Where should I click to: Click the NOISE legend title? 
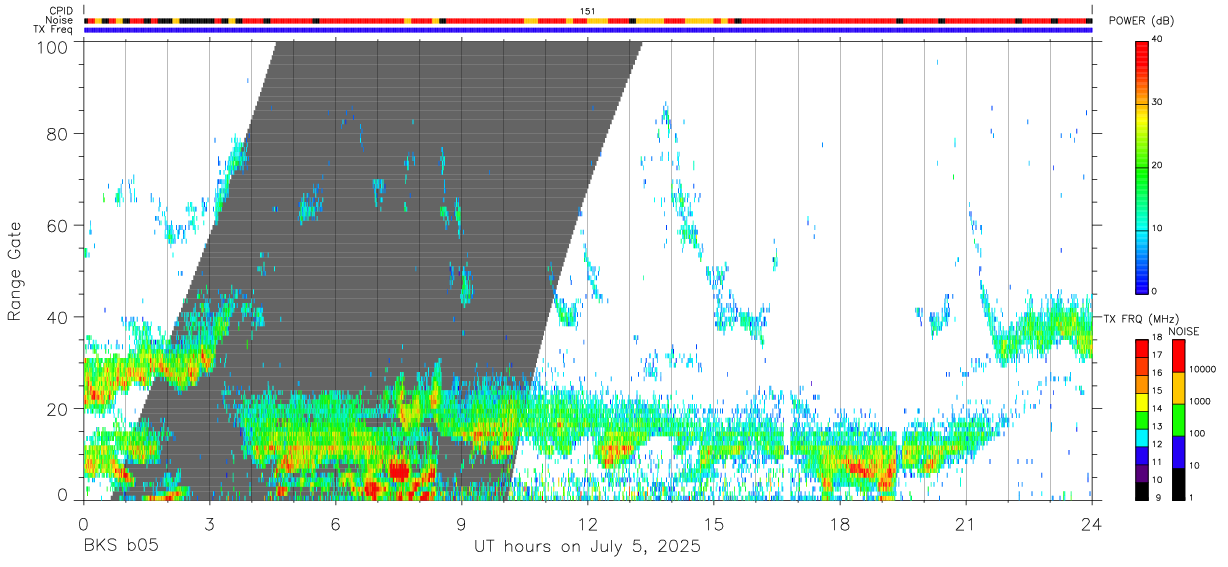click(x=1184, y=331)
